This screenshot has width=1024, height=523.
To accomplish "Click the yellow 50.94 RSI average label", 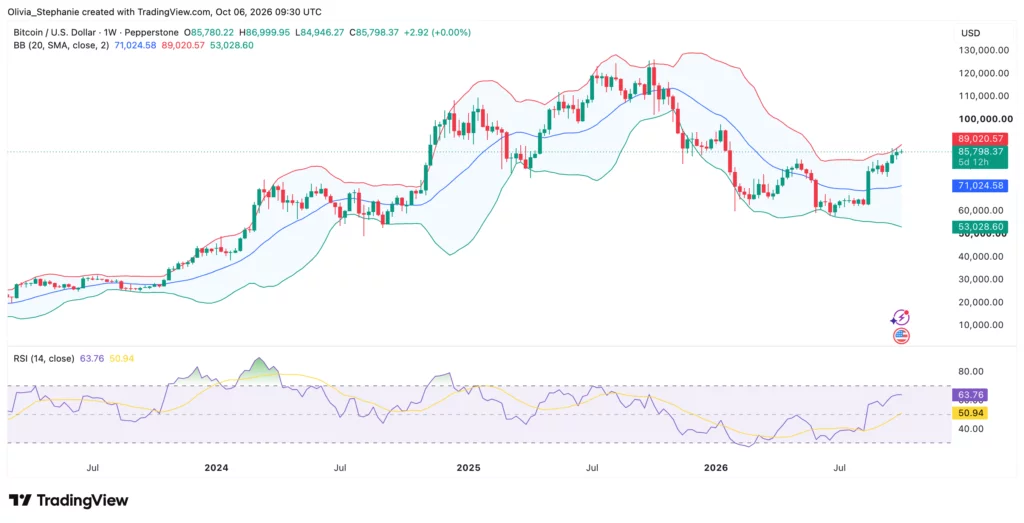I will [970, 413].
